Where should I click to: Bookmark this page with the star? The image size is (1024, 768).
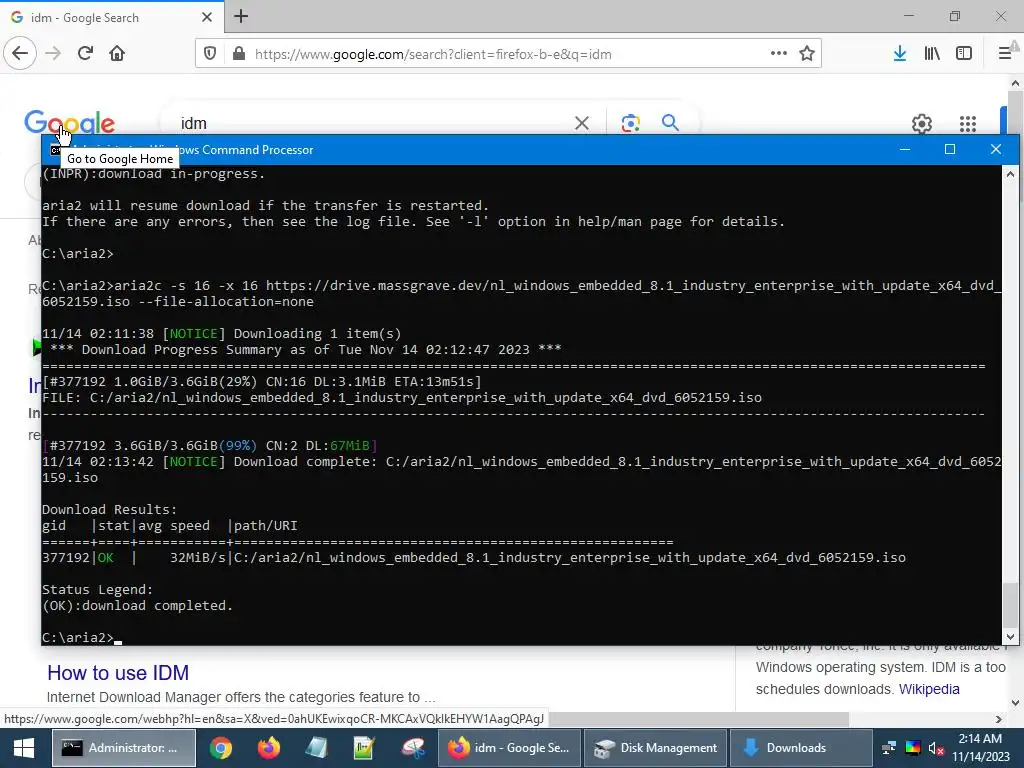(807, 53)
